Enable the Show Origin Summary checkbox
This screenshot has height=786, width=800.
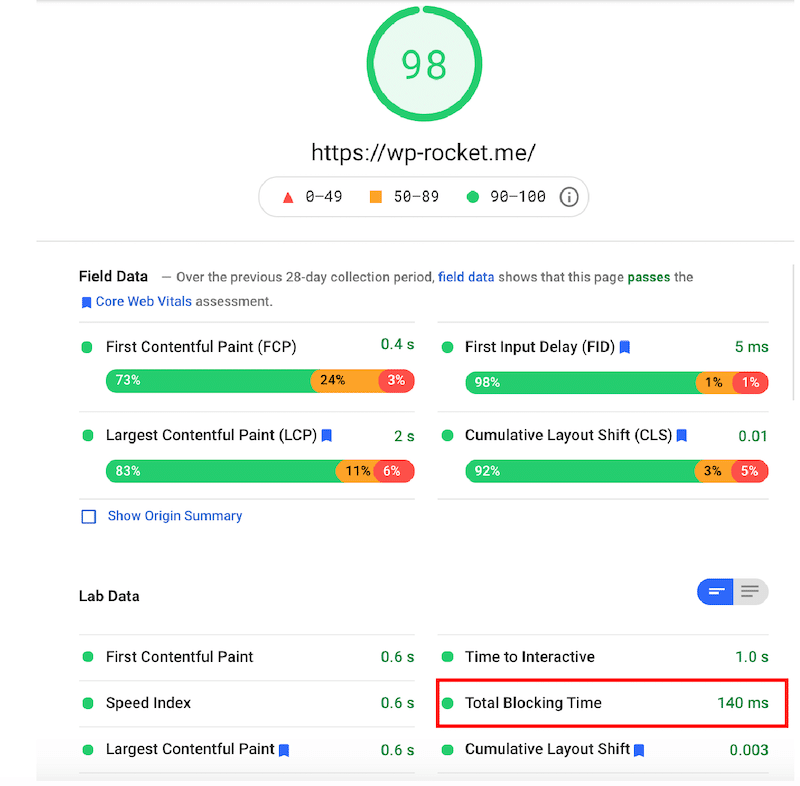[88, 517]
